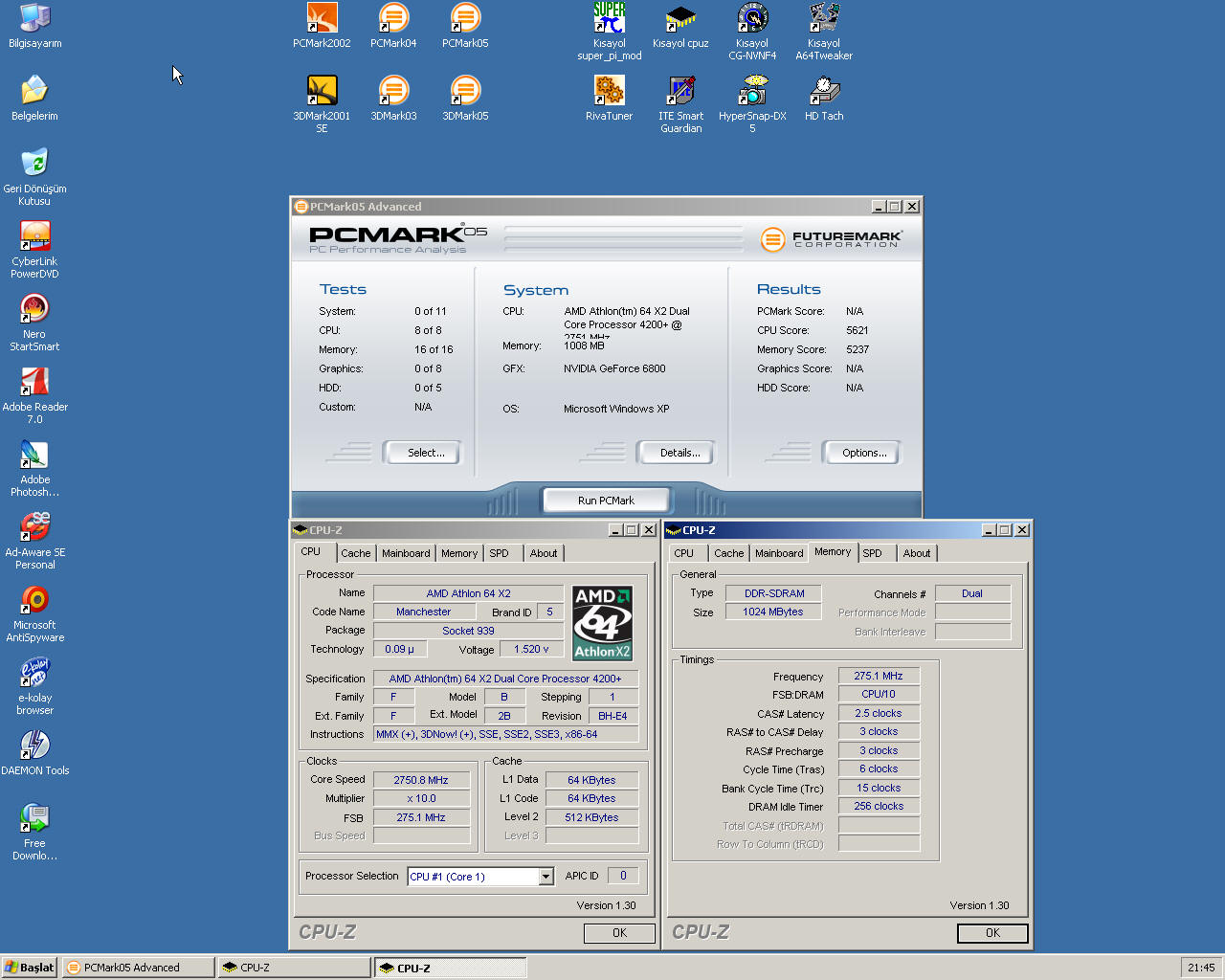Click memory Size value 1024 MBytes
The height and width of the screenshot is (980, 1225).
click(773, 612)
